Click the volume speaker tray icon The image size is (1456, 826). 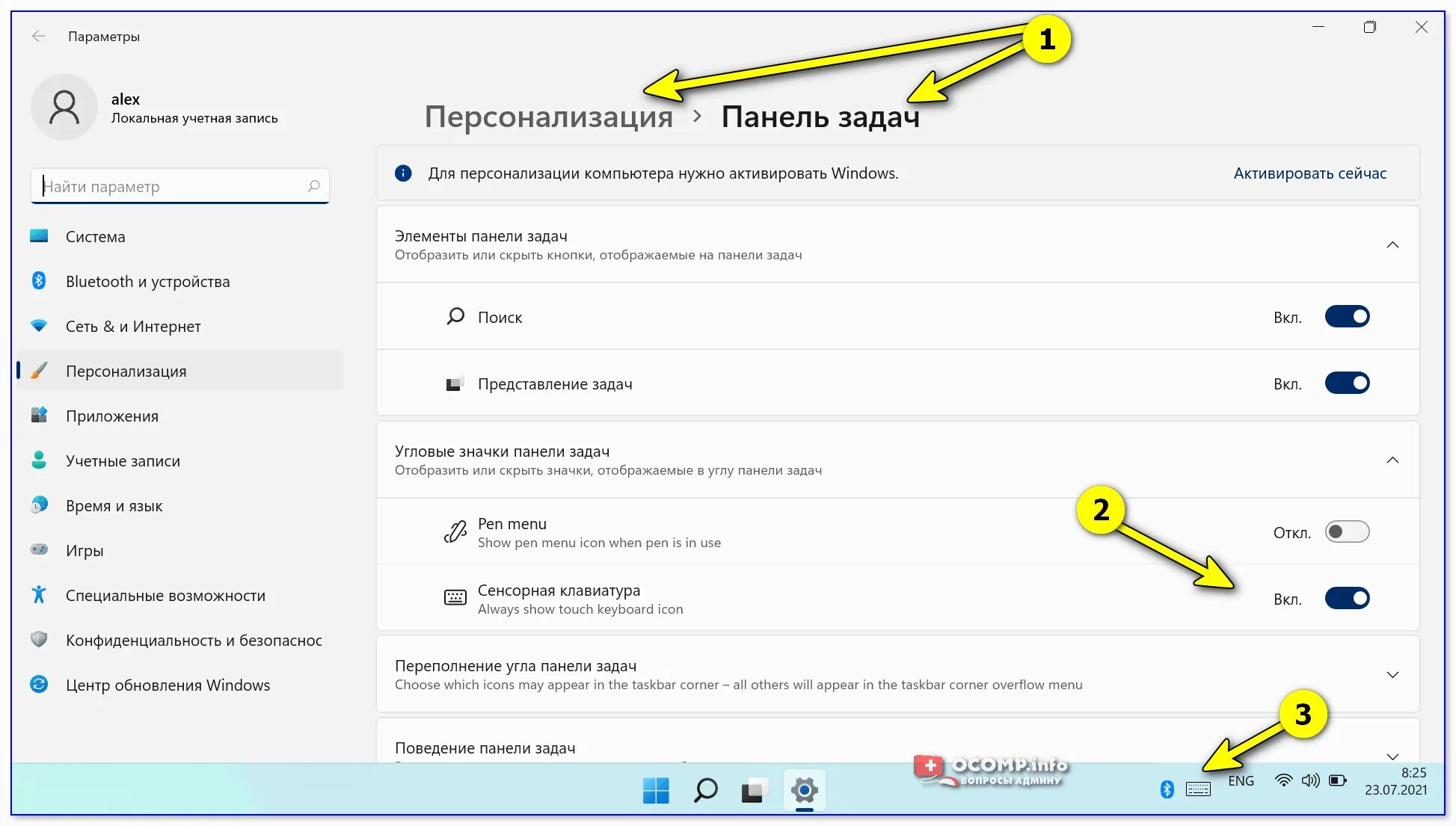coord(1310,780)
